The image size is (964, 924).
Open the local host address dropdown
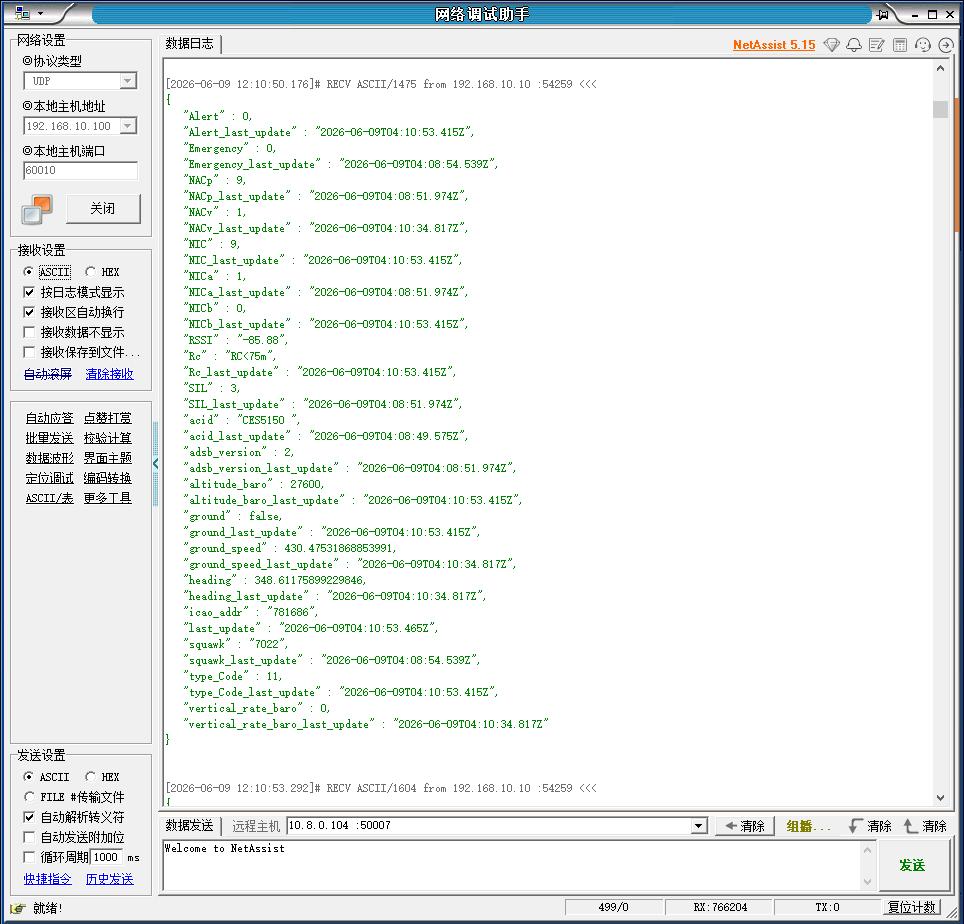[x=128, y=126]
